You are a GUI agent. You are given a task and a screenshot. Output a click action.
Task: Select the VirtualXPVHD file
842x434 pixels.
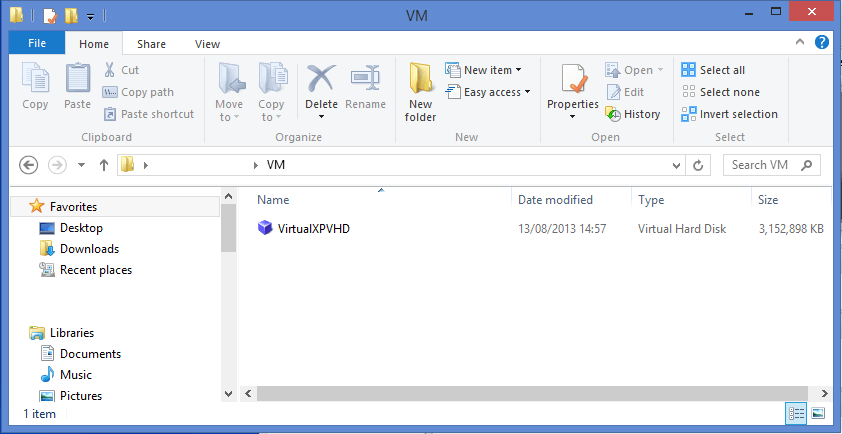point(313,229)
